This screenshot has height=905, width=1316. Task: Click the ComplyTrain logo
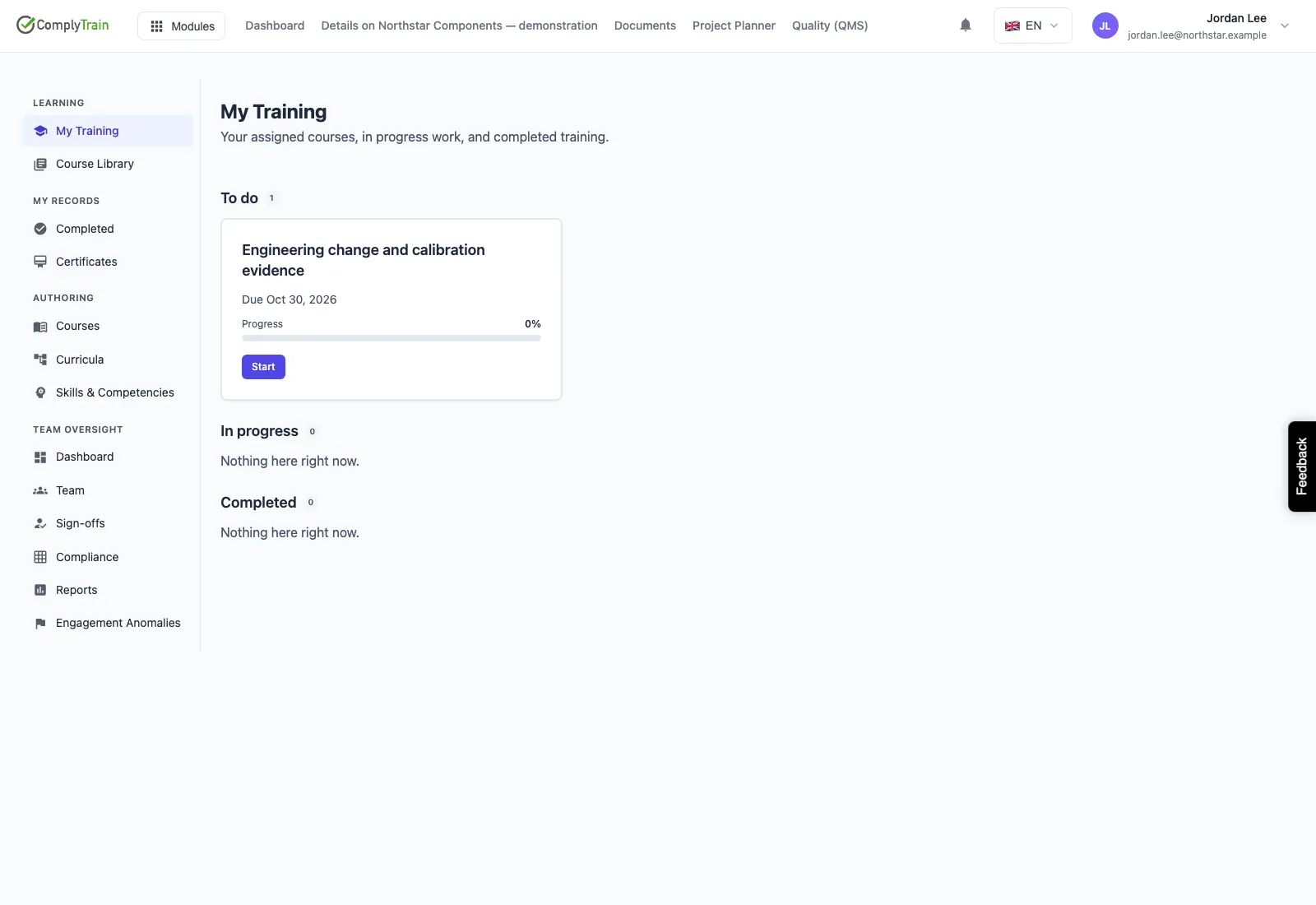click(x=63, y=25)
